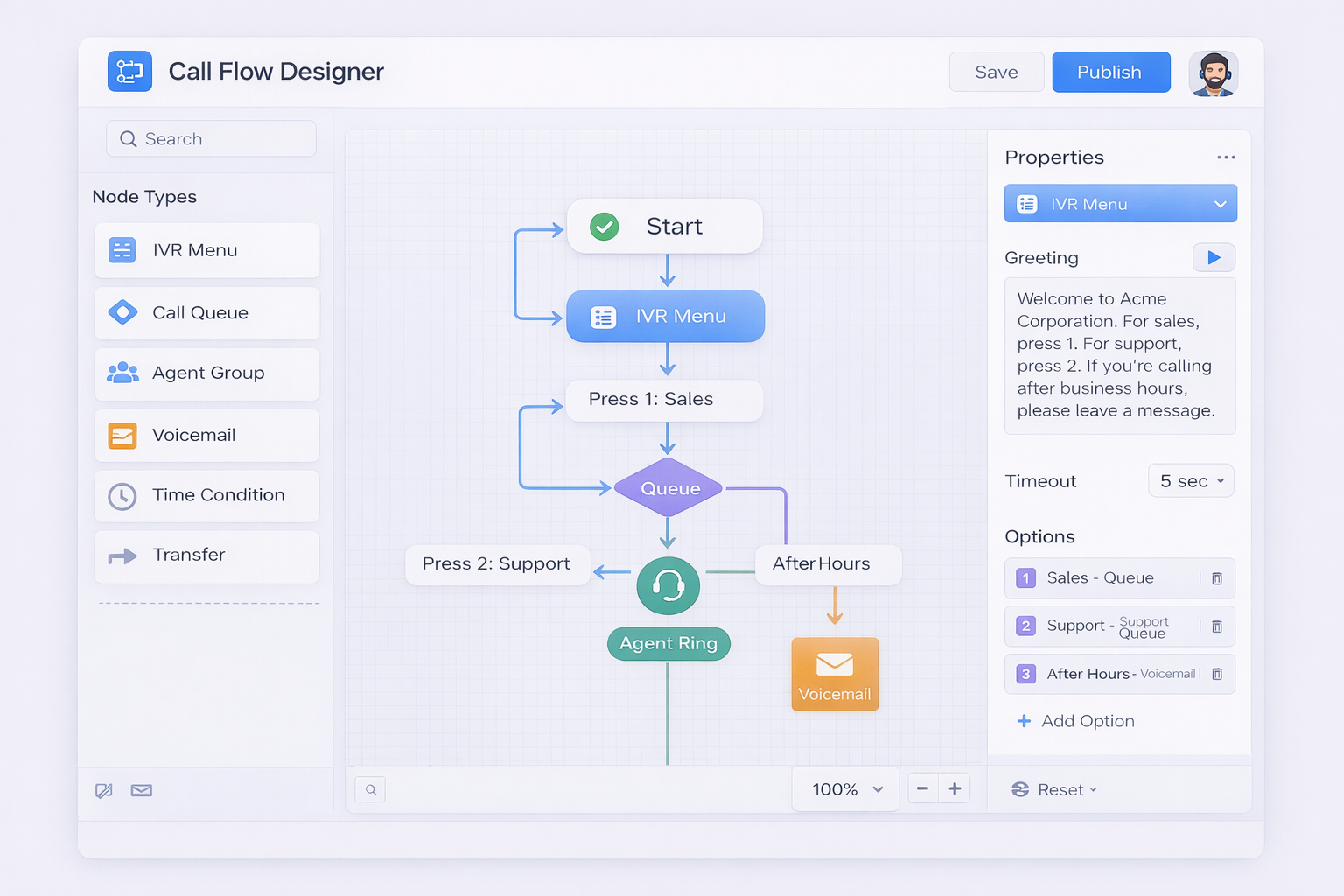Click inside the Search node types field
Viewport: 1344px width, 896px height.
(x=211, y=138)
